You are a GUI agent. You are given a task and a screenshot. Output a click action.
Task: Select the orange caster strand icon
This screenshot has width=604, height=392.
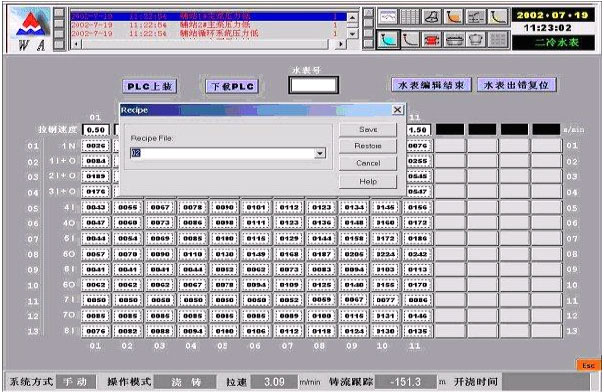pyautogui.click(x=453, y=17)
